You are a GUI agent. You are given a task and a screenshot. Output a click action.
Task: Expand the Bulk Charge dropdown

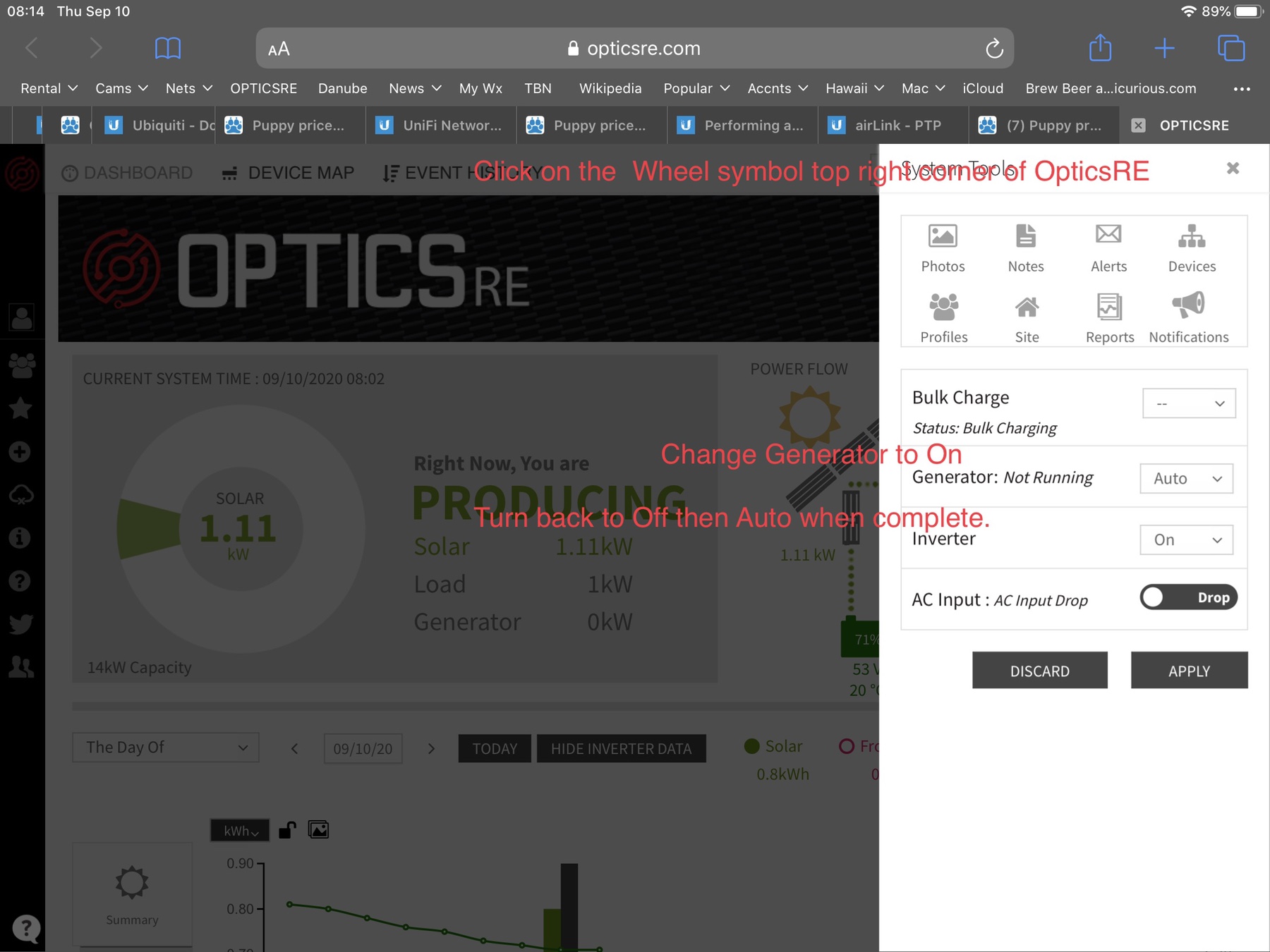(1189, 403)
